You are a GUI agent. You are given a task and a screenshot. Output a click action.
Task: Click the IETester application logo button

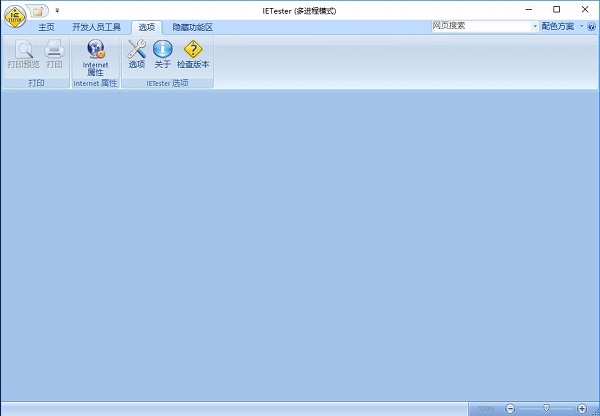point(13,15)
